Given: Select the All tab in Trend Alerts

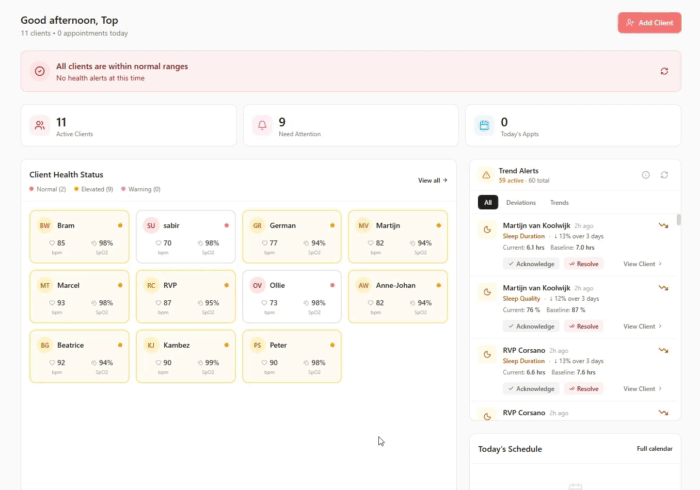Looking at the screenshot, I should (488, 203).
